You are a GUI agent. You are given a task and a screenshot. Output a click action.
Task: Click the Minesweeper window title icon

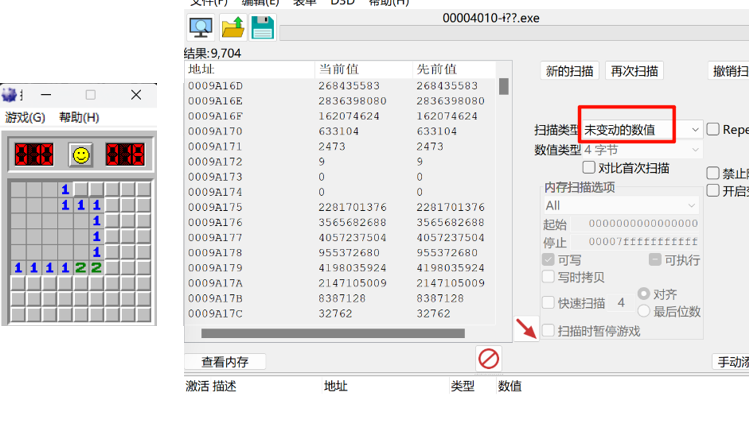(9, 95)
